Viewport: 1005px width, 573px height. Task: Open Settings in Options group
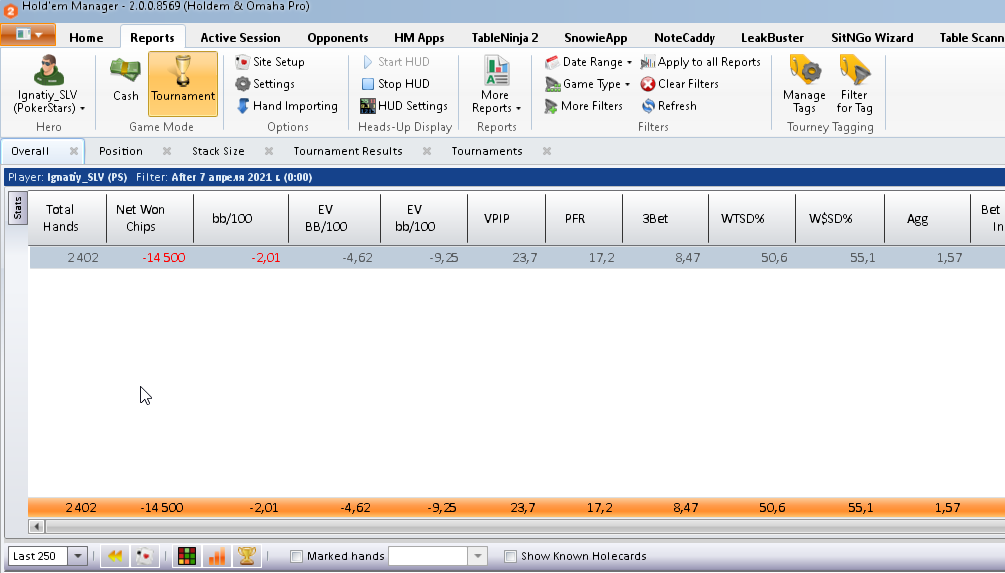pos(265,84)
